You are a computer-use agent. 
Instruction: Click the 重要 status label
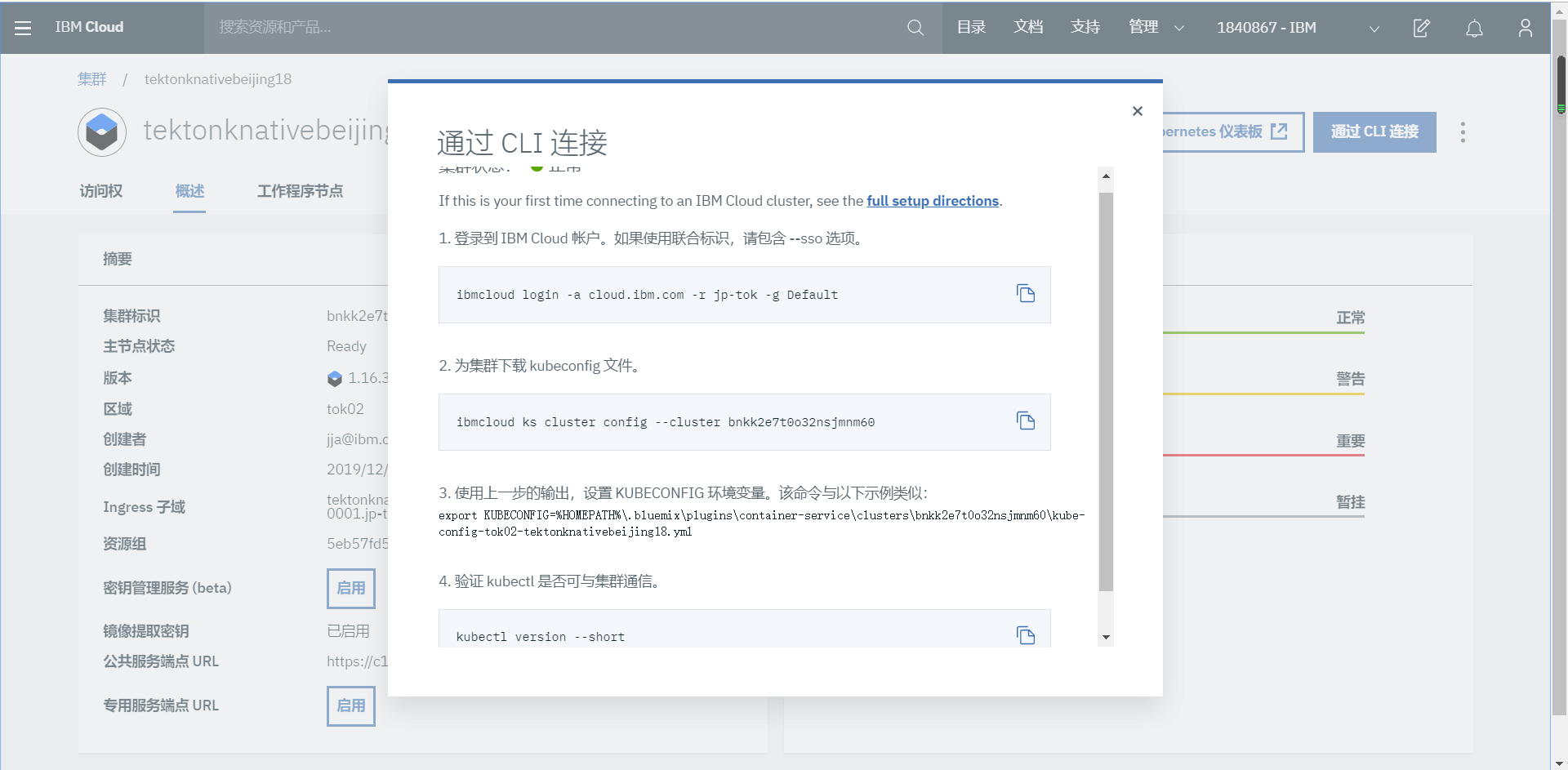click(x=1350, y=441)
